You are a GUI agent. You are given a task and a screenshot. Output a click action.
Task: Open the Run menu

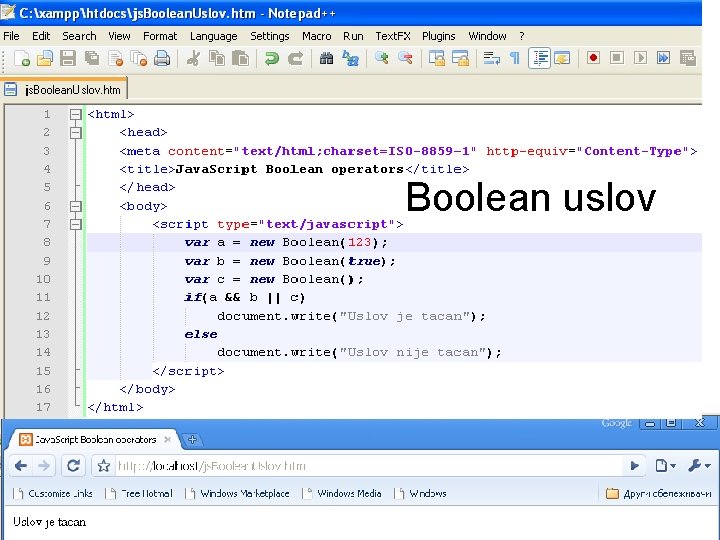click(x=353, y=36)
